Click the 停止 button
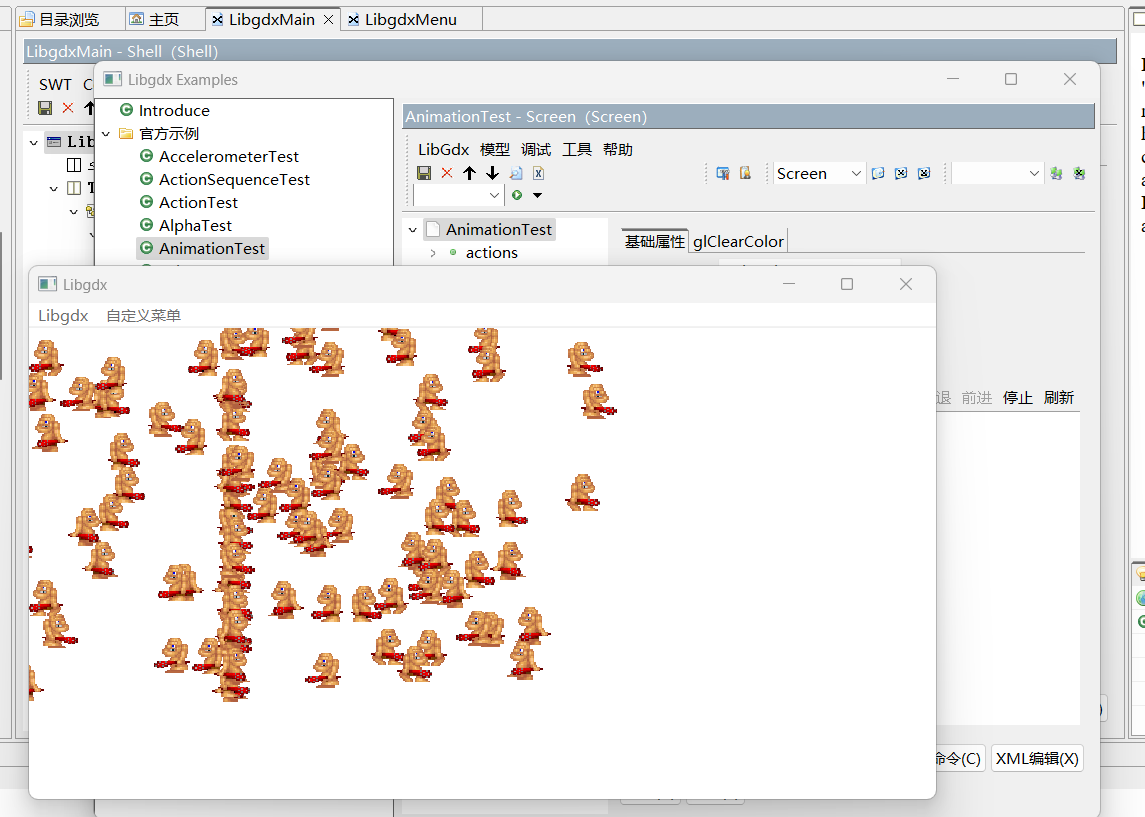This screenshot has width=1145, height=817. (1017, 398)
